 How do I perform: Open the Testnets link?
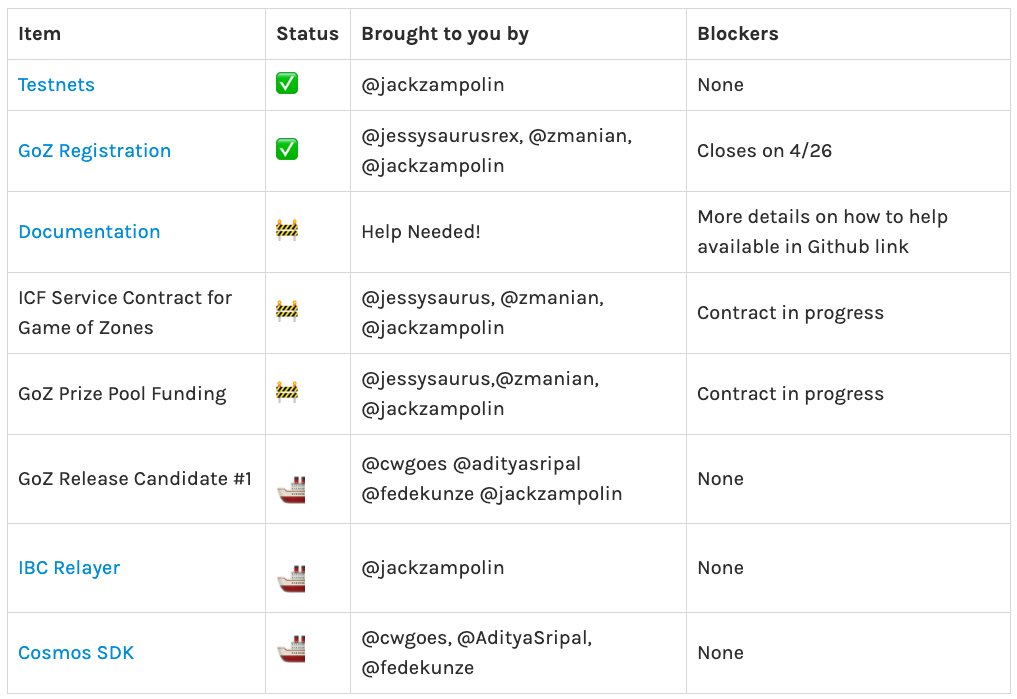pos(56,85)
